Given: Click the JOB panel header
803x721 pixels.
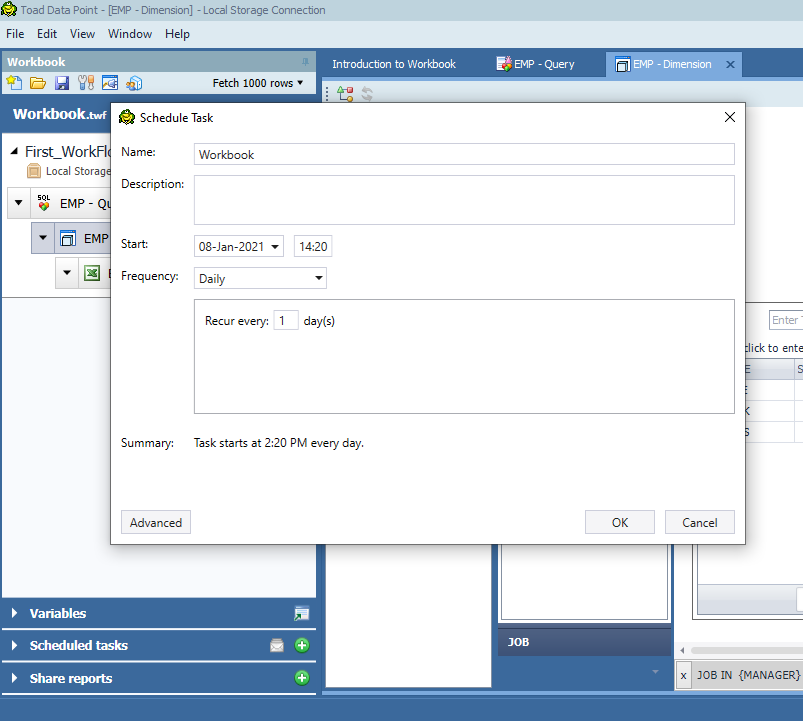Looking at the screenshot, I should pos(584,642).
